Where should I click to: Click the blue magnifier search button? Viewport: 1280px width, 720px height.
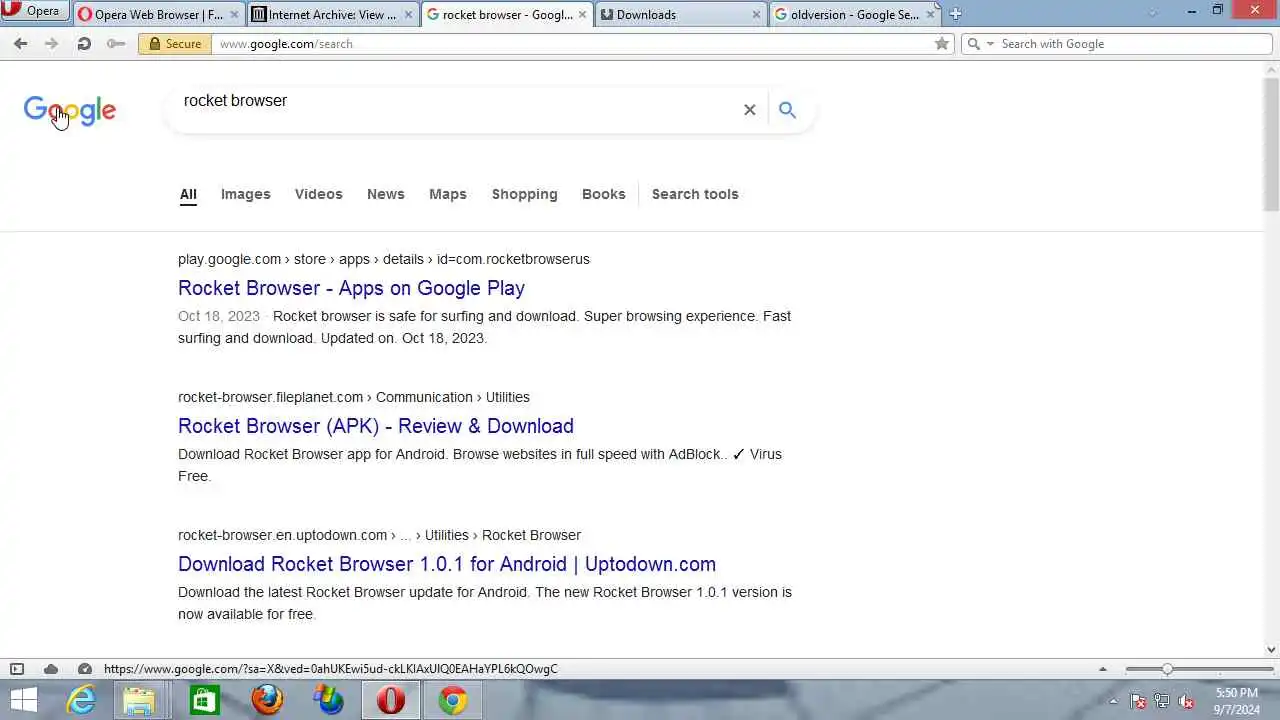click(787, 110)
